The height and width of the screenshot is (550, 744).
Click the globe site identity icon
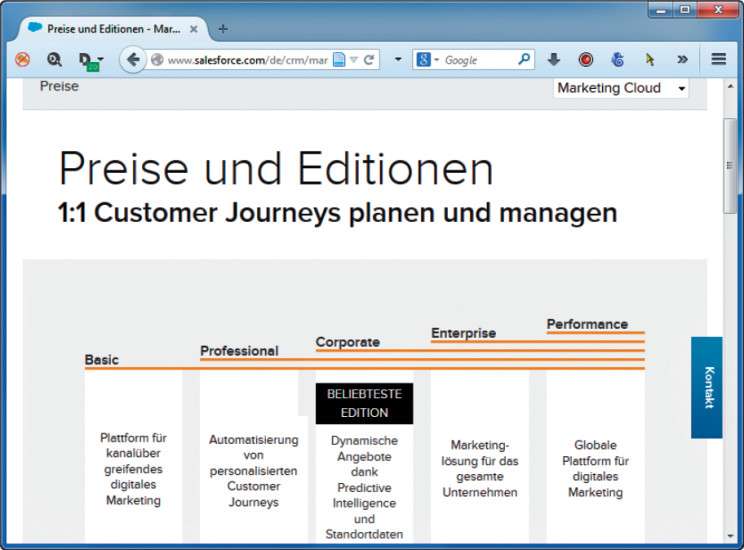(157, 60)
